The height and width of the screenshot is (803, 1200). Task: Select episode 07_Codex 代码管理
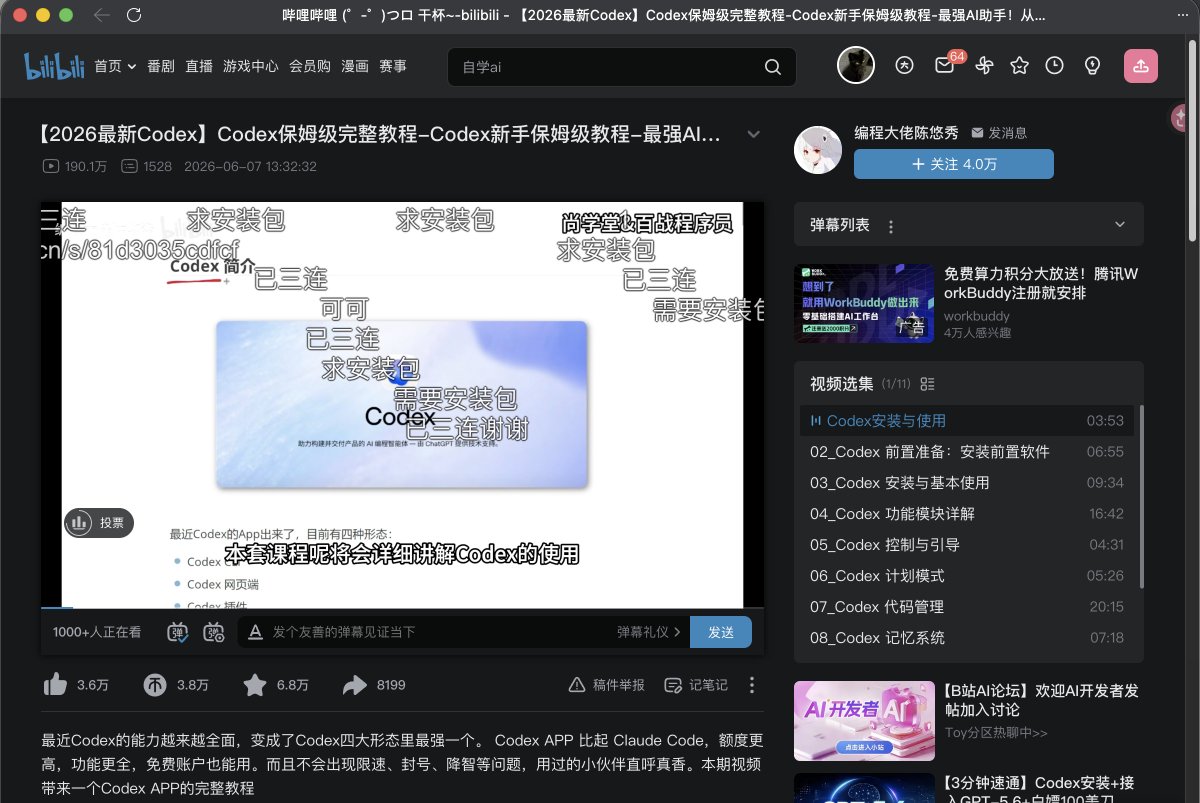968,607
